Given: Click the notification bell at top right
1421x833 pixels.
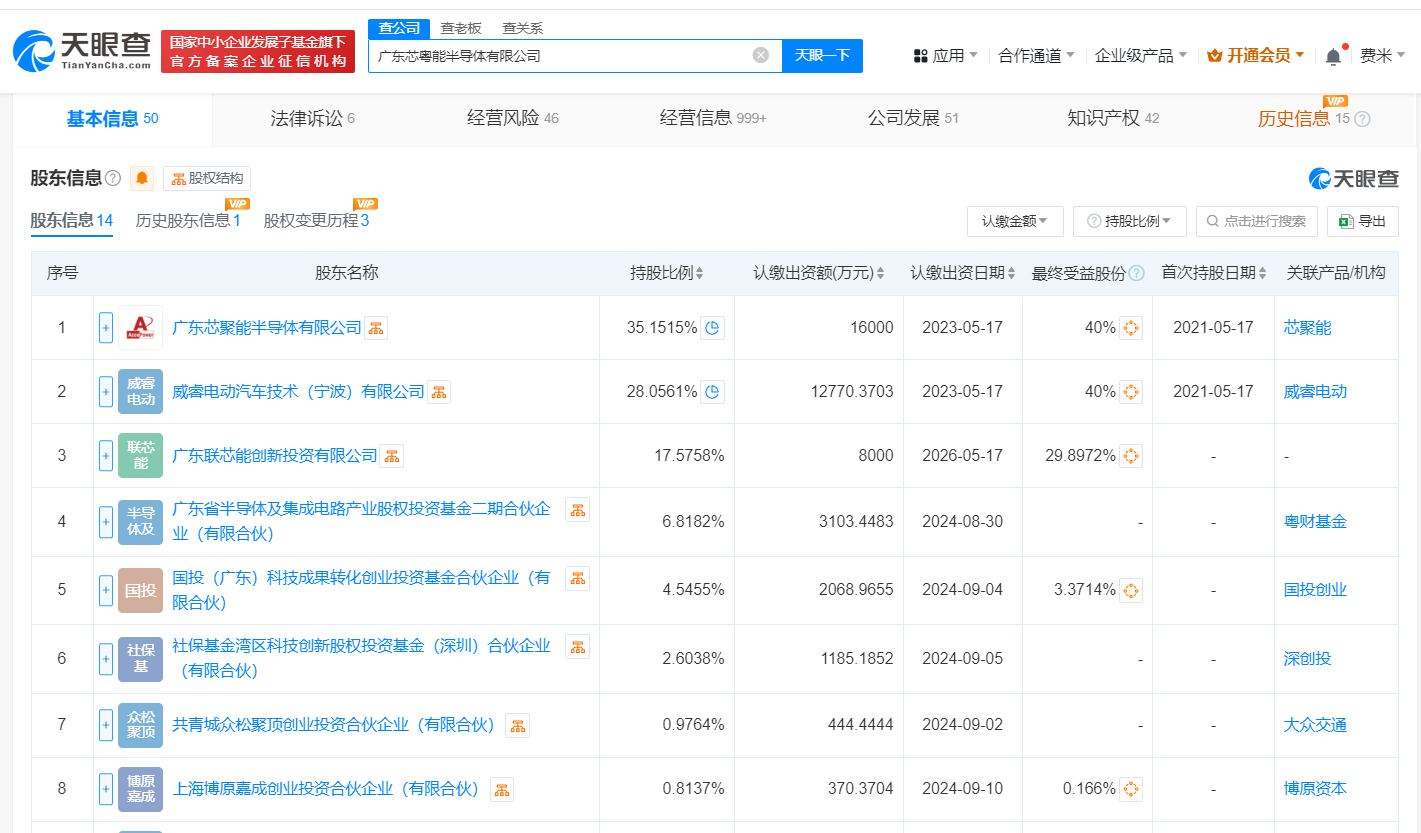Looking at the screenshot, I should click(1332, 55).
